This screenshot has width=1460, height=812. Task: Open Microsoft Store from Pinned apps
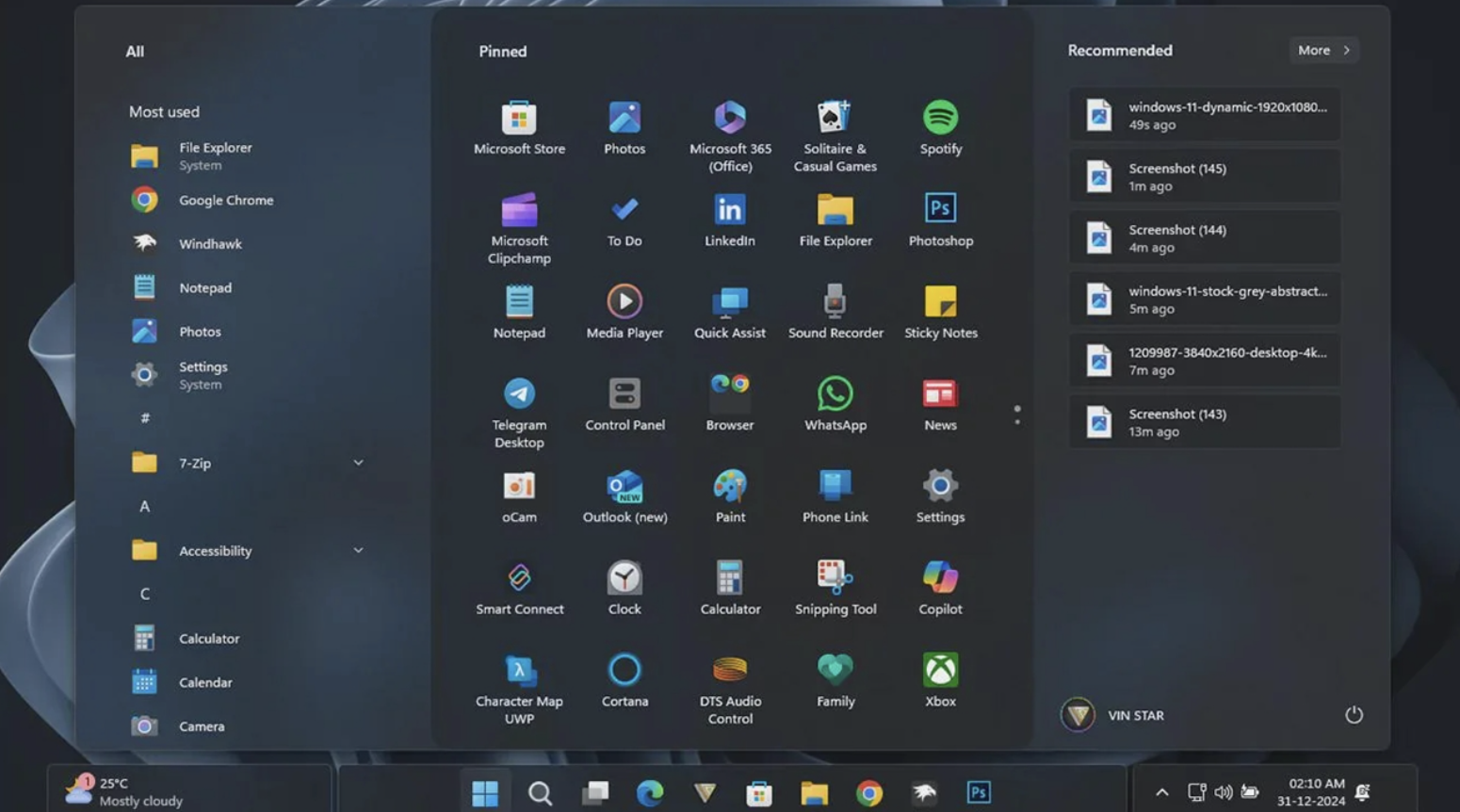519,128
